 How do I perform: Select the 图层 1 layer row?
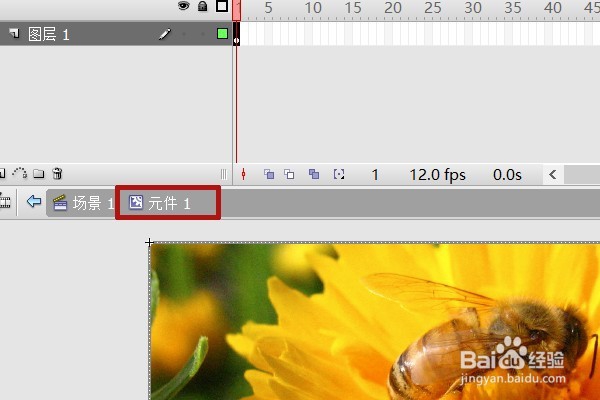[x=116, y=34]
